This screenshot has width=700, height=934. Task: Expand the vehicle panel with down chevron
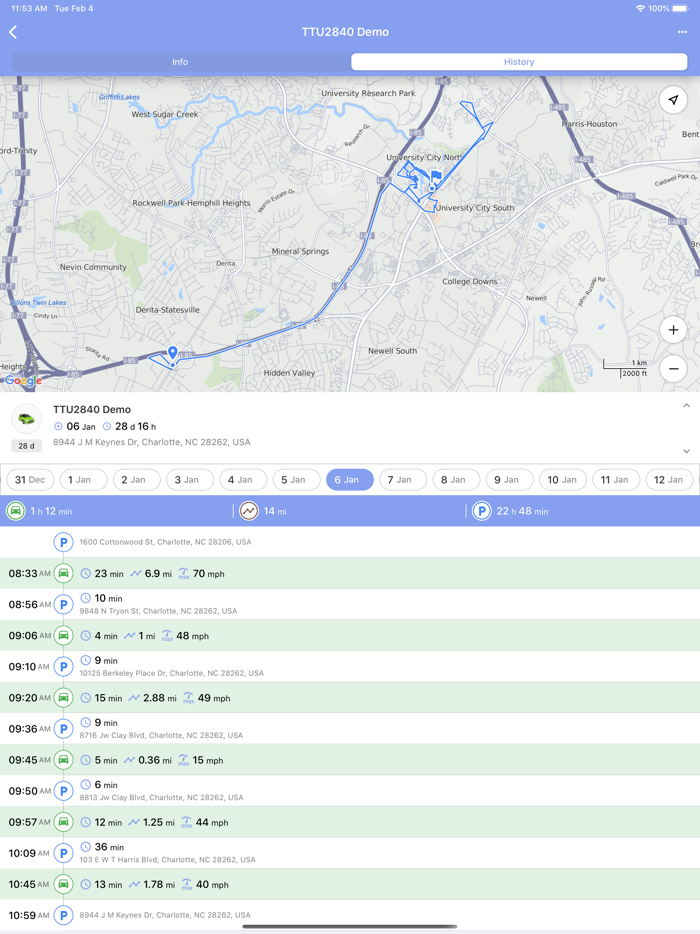coord(686,451)
